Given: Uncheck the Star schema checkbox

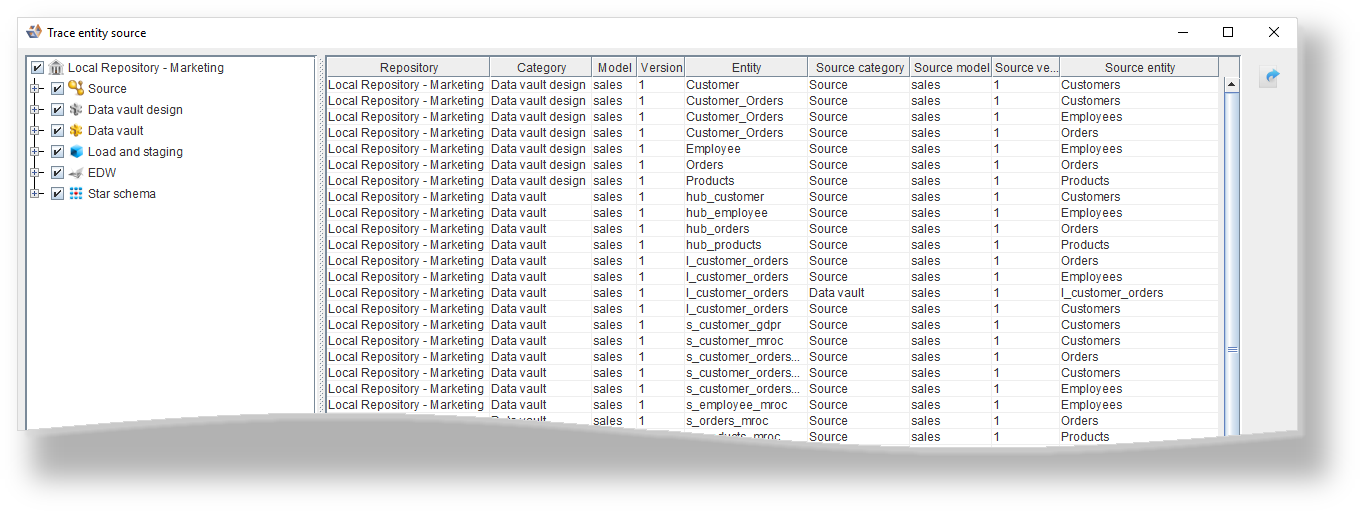Looking at the screenshot, I should click(x=57, y=194).
